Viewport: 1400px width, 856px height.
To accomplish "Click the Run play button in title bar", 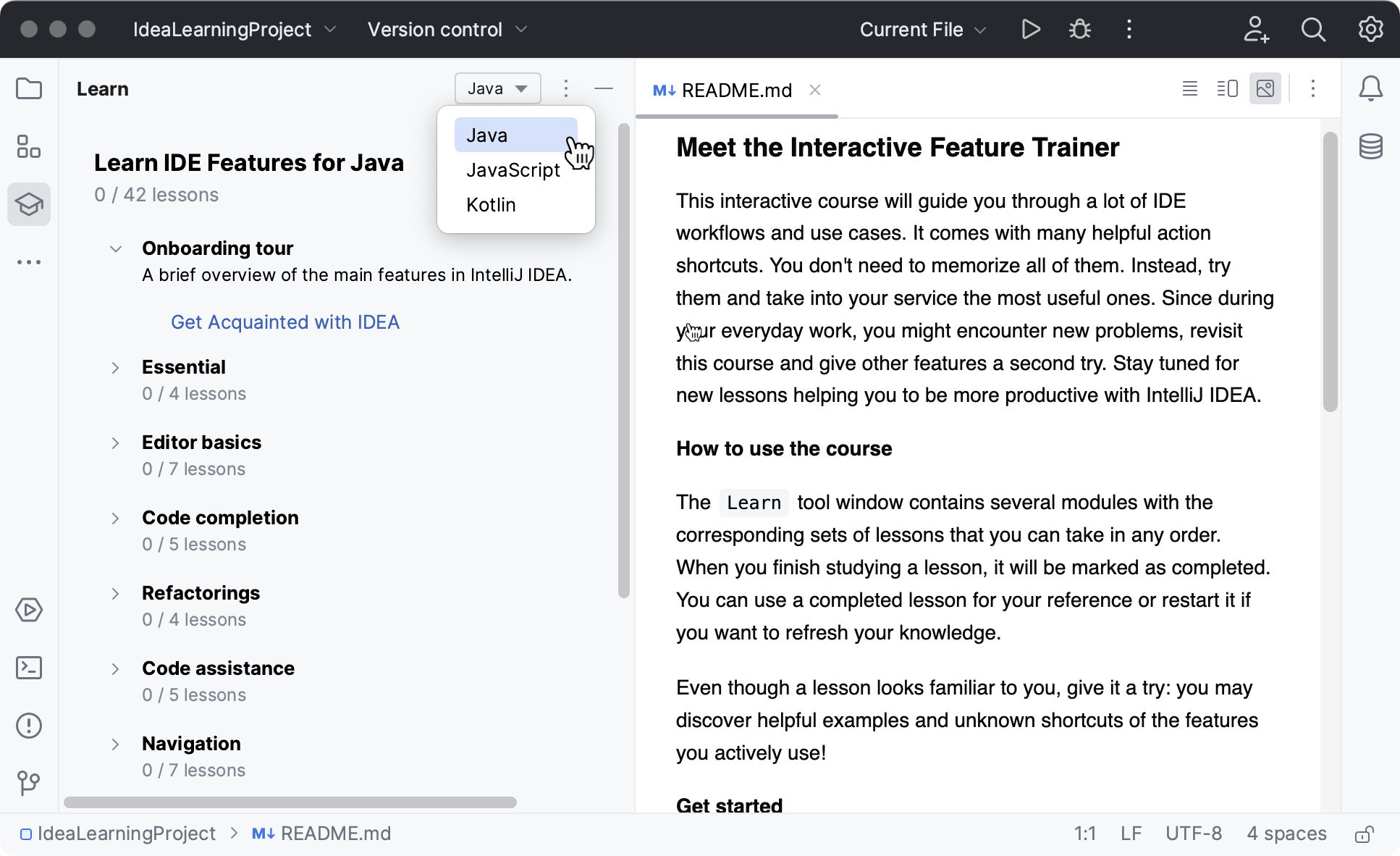I will pos(1031,30).
